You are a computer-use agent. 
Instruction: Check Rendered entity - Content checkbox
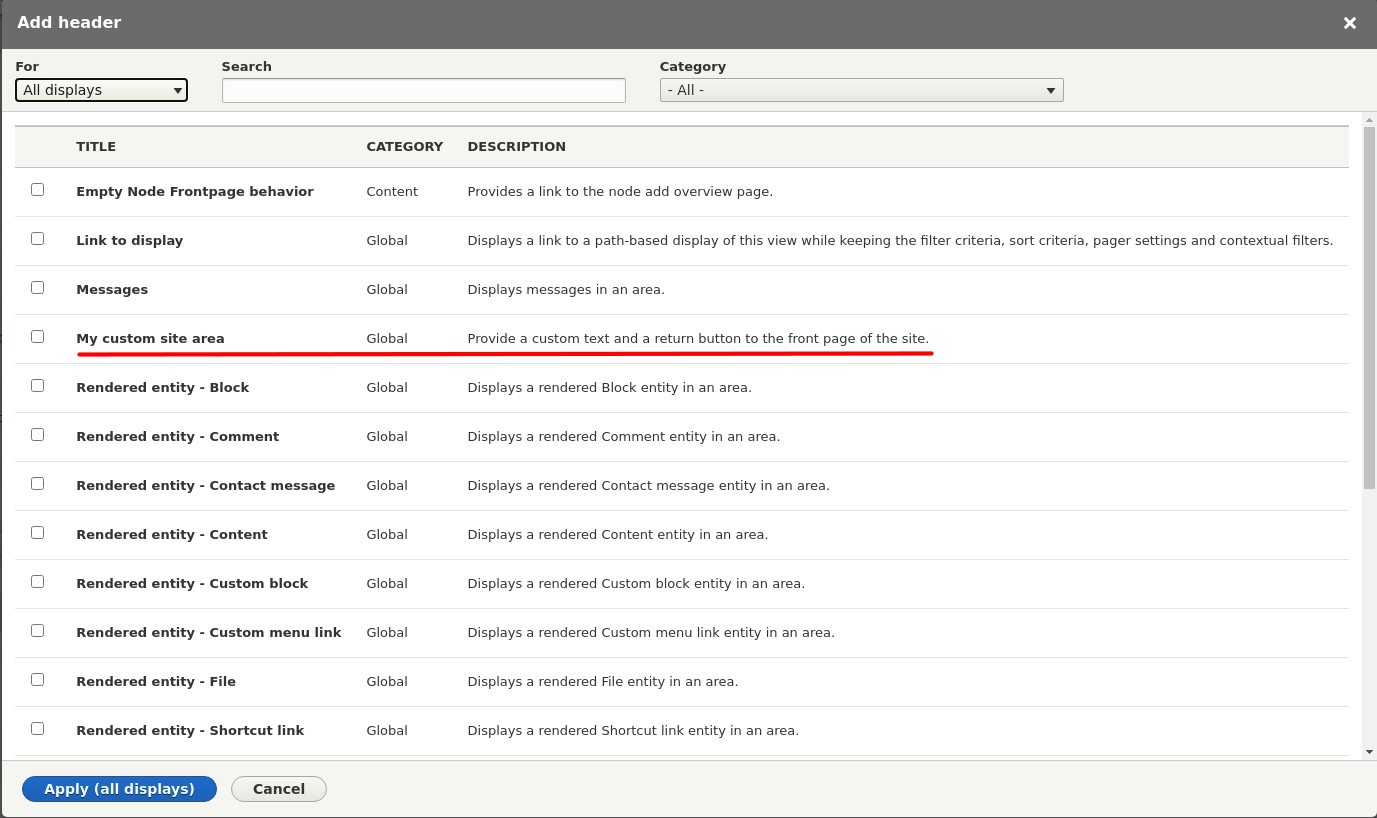tap(37, 532)
